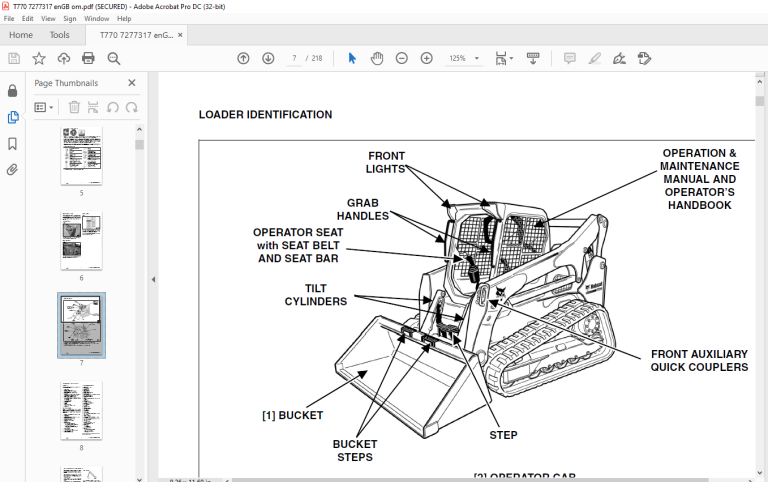Show the security lock panel
Image resolution: width=768 pixels, height=482 pixels.
13,91
